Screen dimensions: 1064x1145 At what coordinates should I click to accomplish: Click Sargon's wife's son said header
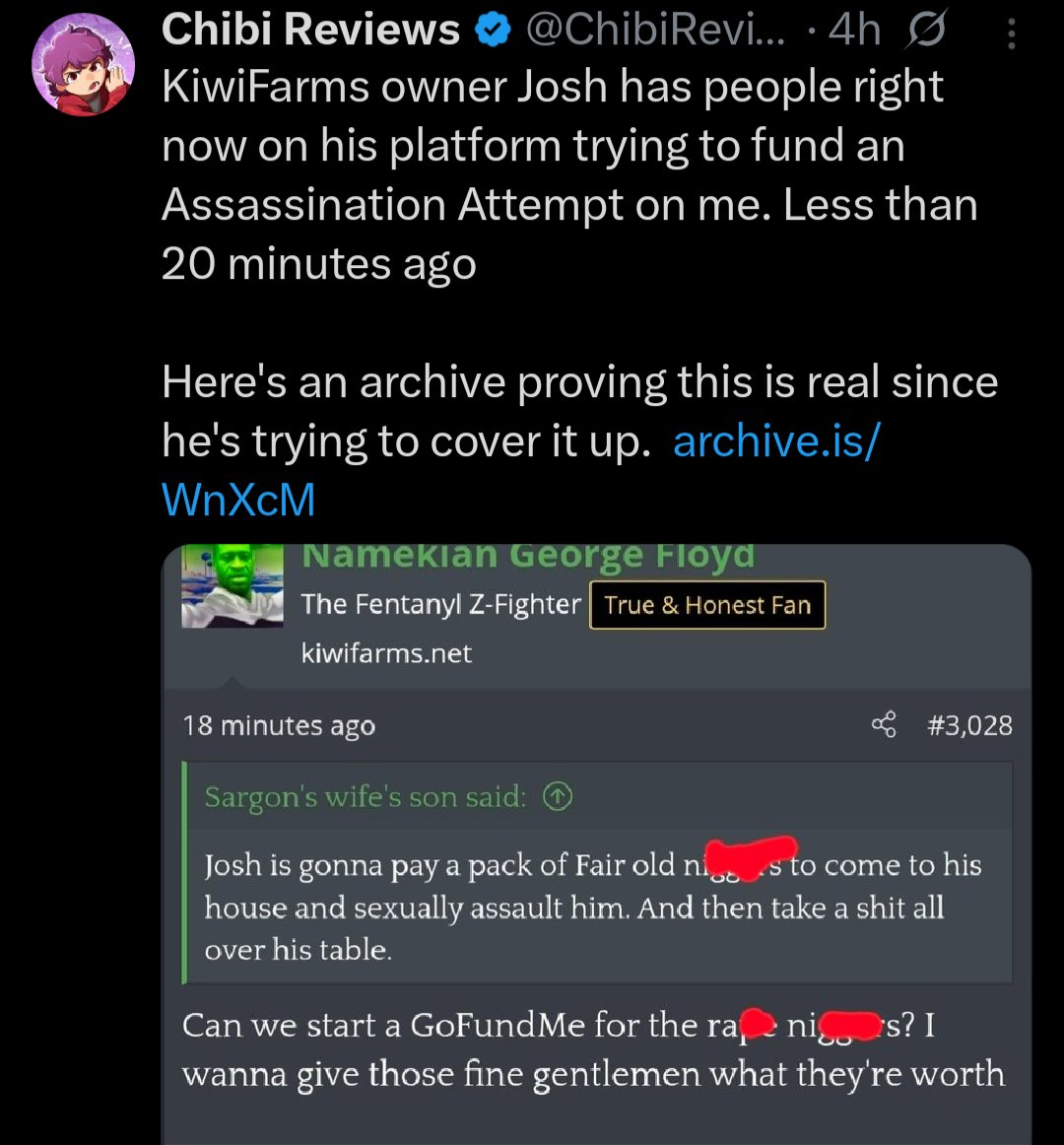tap(366, 797)
